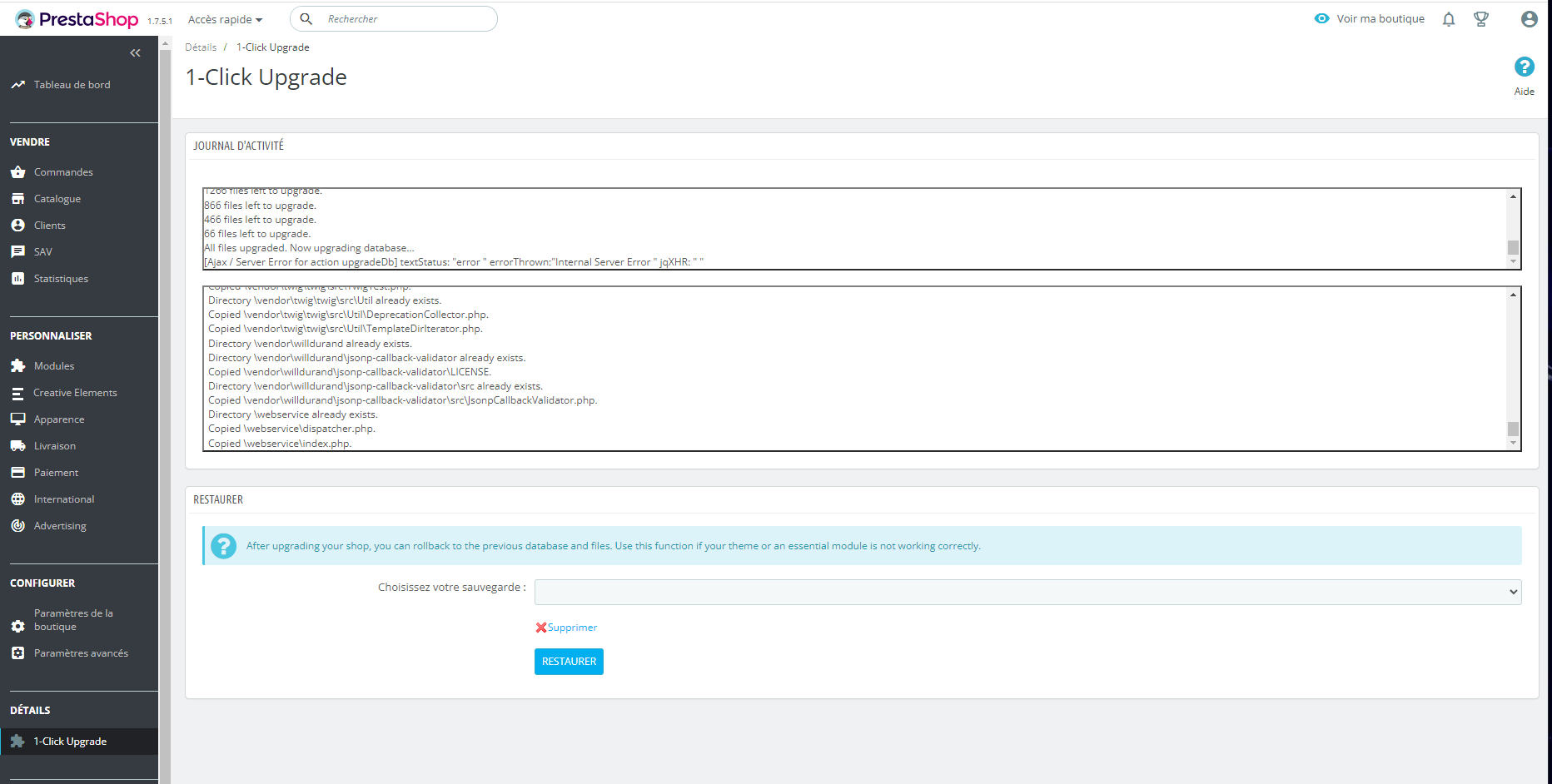Open the Choisissez votre sauvegarde dropdown
The height and width of the screenshot is (784, 1552).
(1027, 592)
